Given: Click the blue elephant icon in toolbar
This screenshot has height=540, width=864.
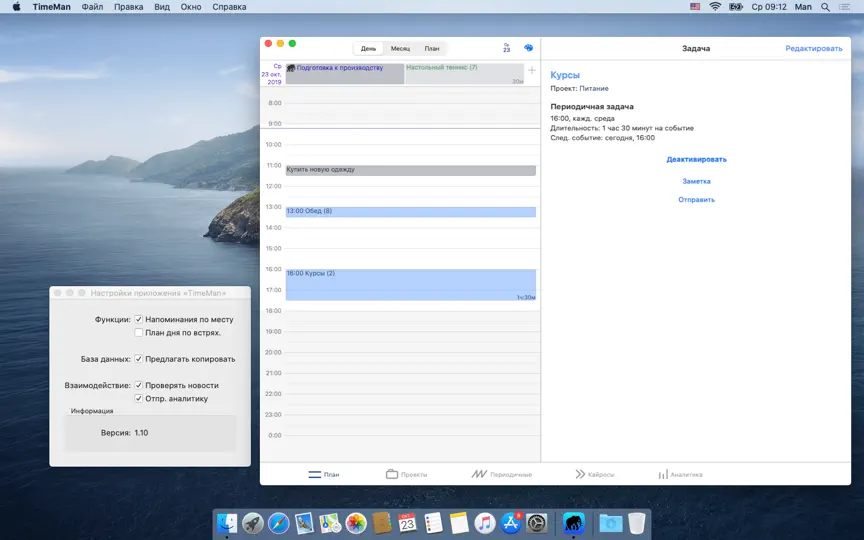Looking at the screenshot, I should pyautogui.click(x=528, y=48).
